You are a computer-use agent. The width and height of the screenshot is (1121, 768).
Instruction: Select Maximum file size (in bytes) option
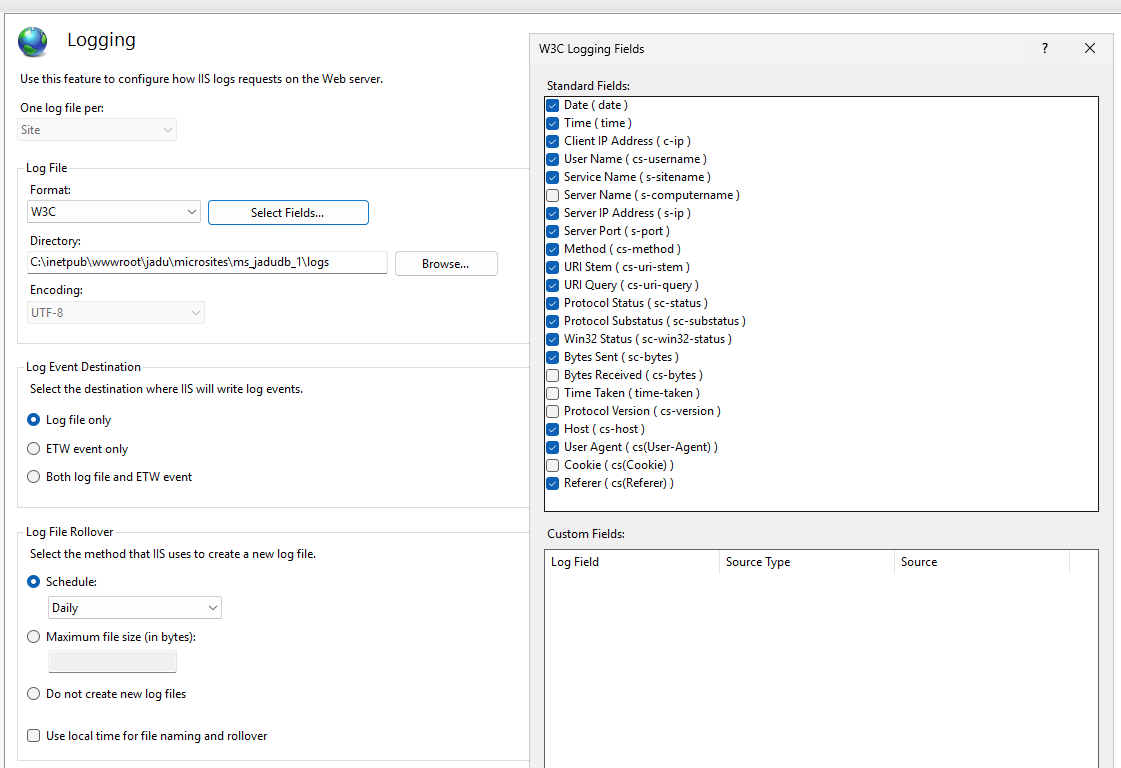34,636
